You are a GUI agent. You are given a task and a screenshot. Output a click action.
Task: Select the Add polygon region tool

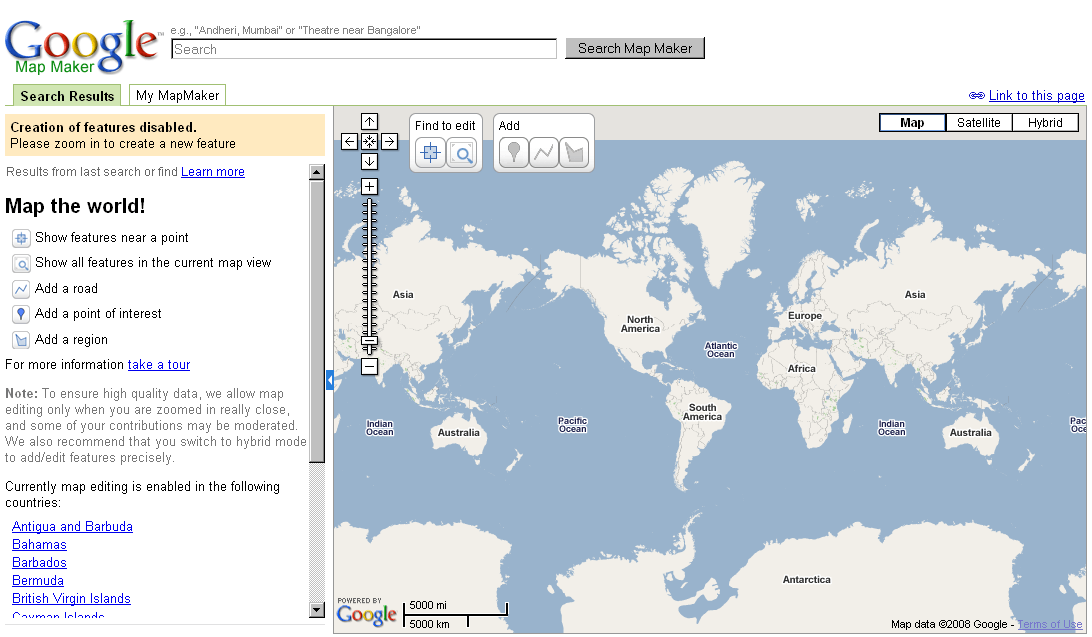(574, 152)
